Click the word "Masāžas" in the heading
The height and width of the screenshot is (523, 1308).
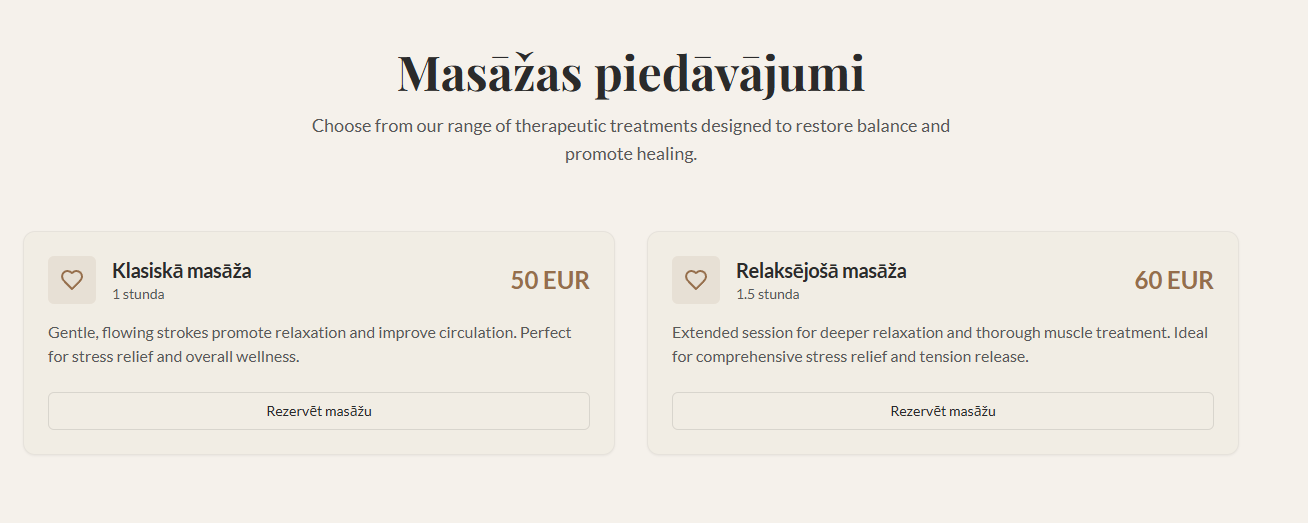click(x=490, y=73)
